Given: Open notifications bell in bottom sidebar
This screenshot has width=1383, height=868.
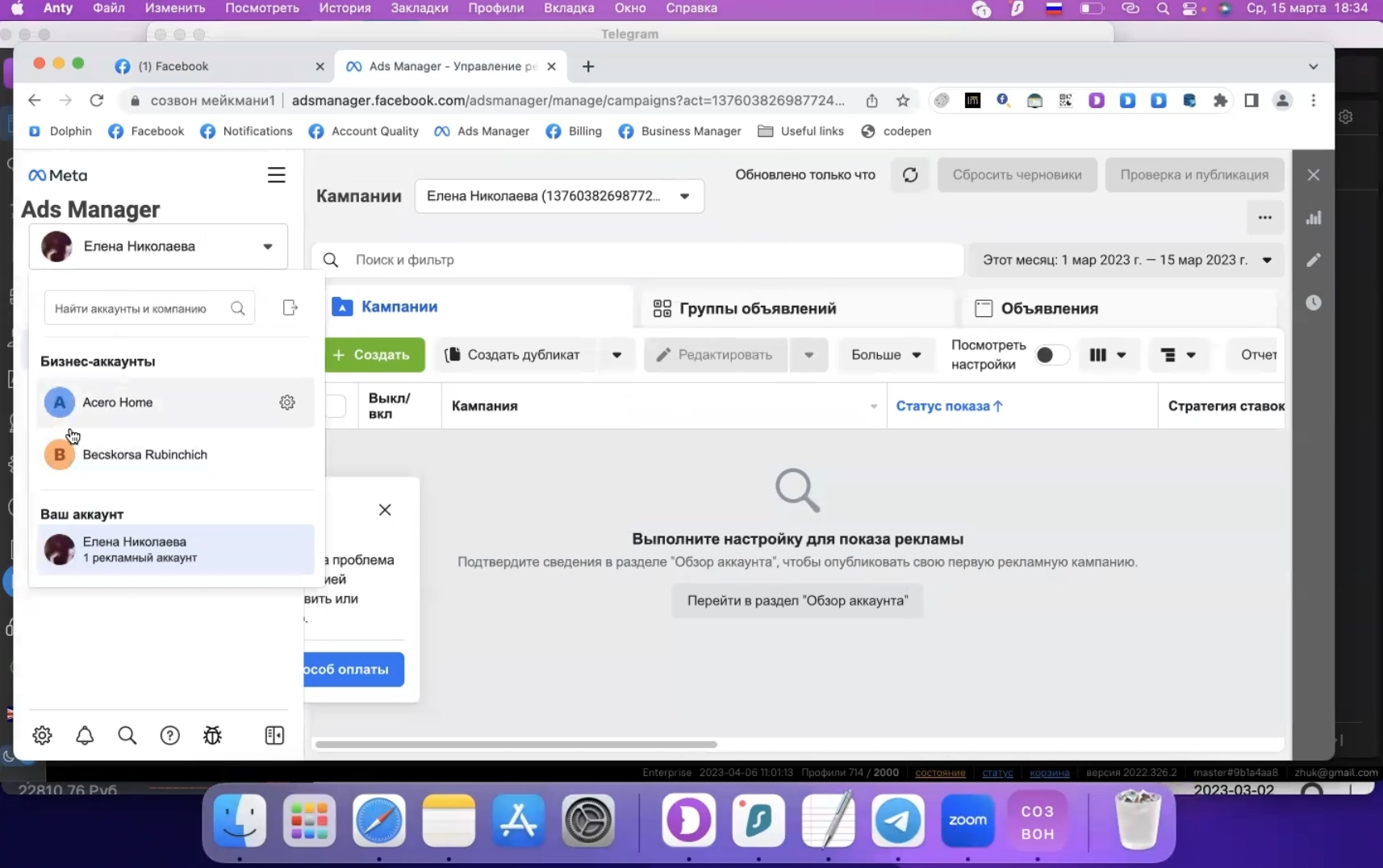Looking at the screenshot, I should coord(85,735).
